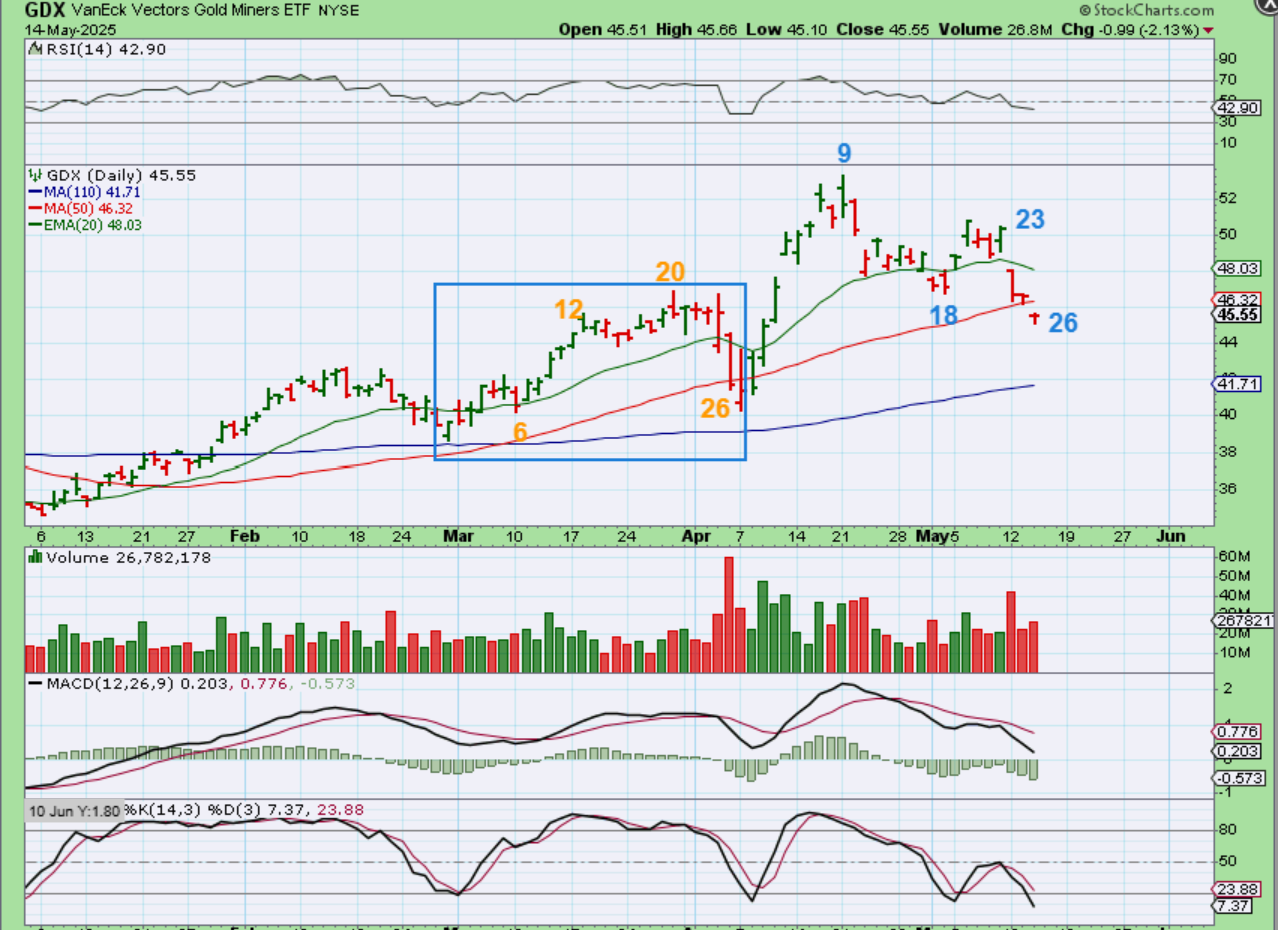Click the 52 label on price axis

[x=1227, y=198]
